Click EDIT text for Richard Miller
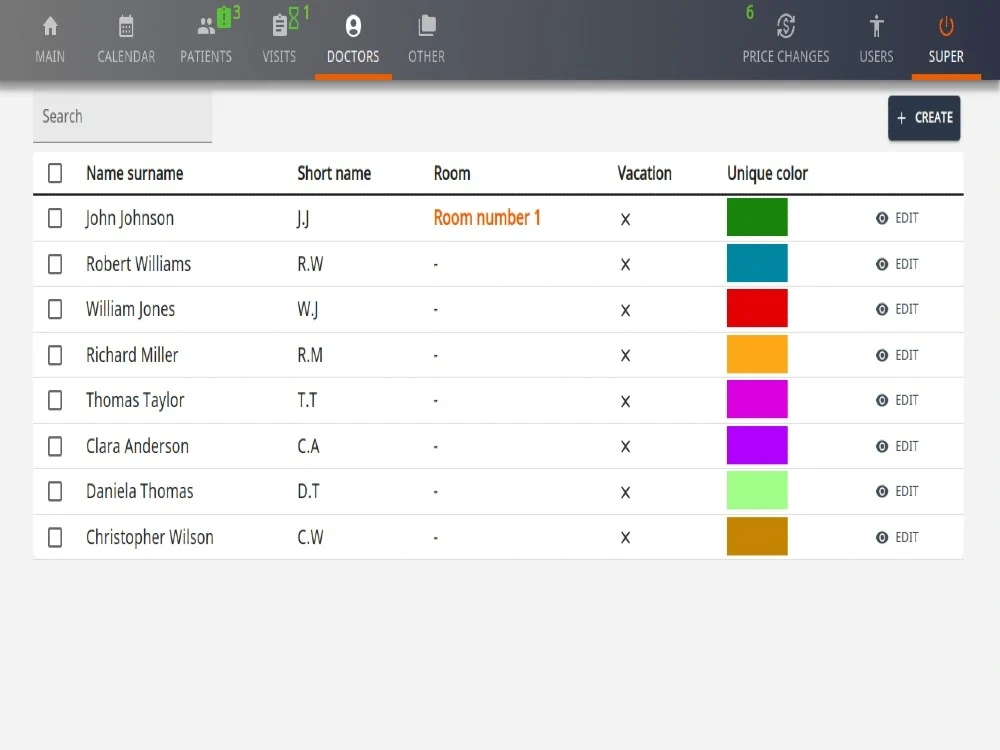 [906, 355]
